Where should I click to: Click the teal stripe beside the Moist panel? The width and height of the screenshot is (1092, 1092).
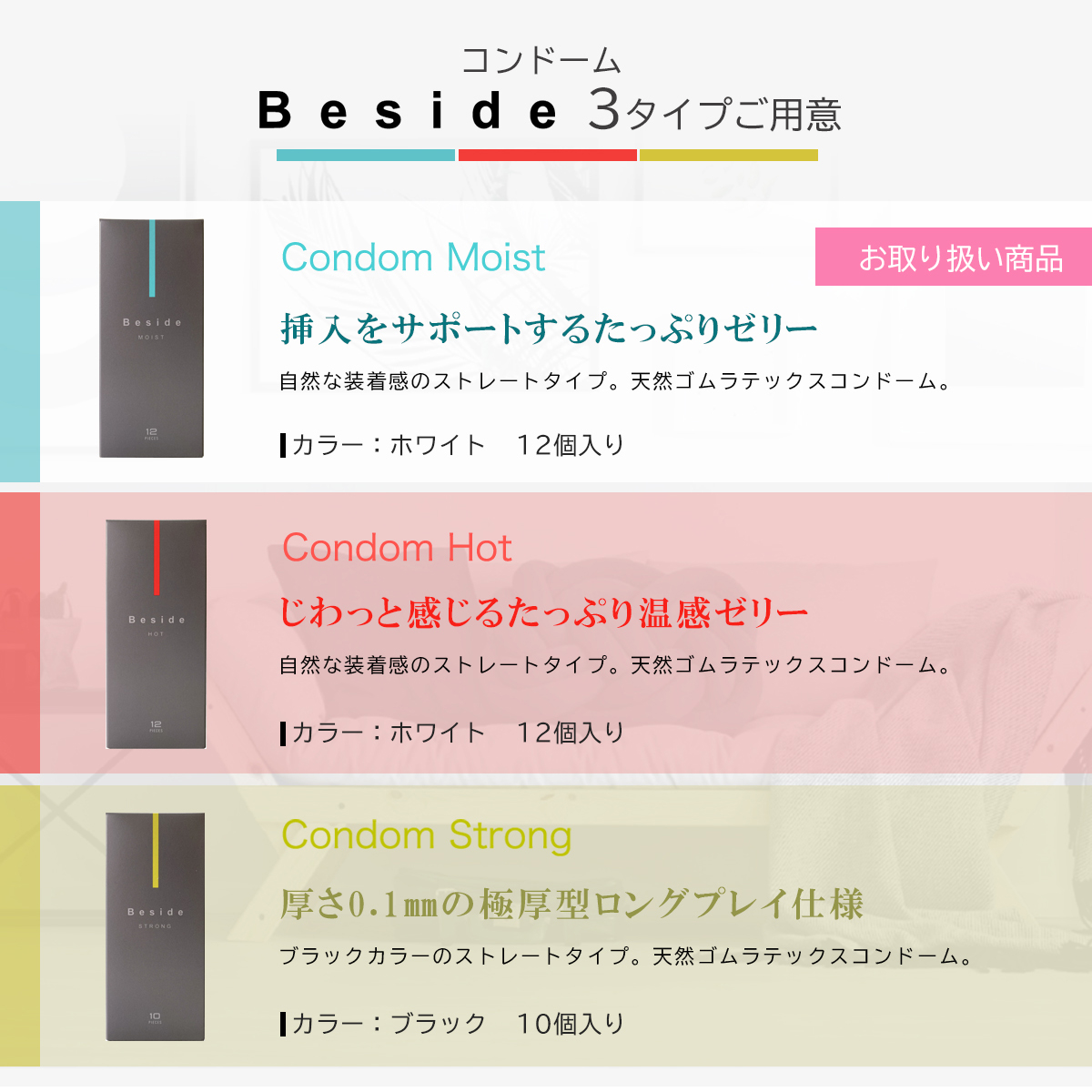(x=20, y=342)
